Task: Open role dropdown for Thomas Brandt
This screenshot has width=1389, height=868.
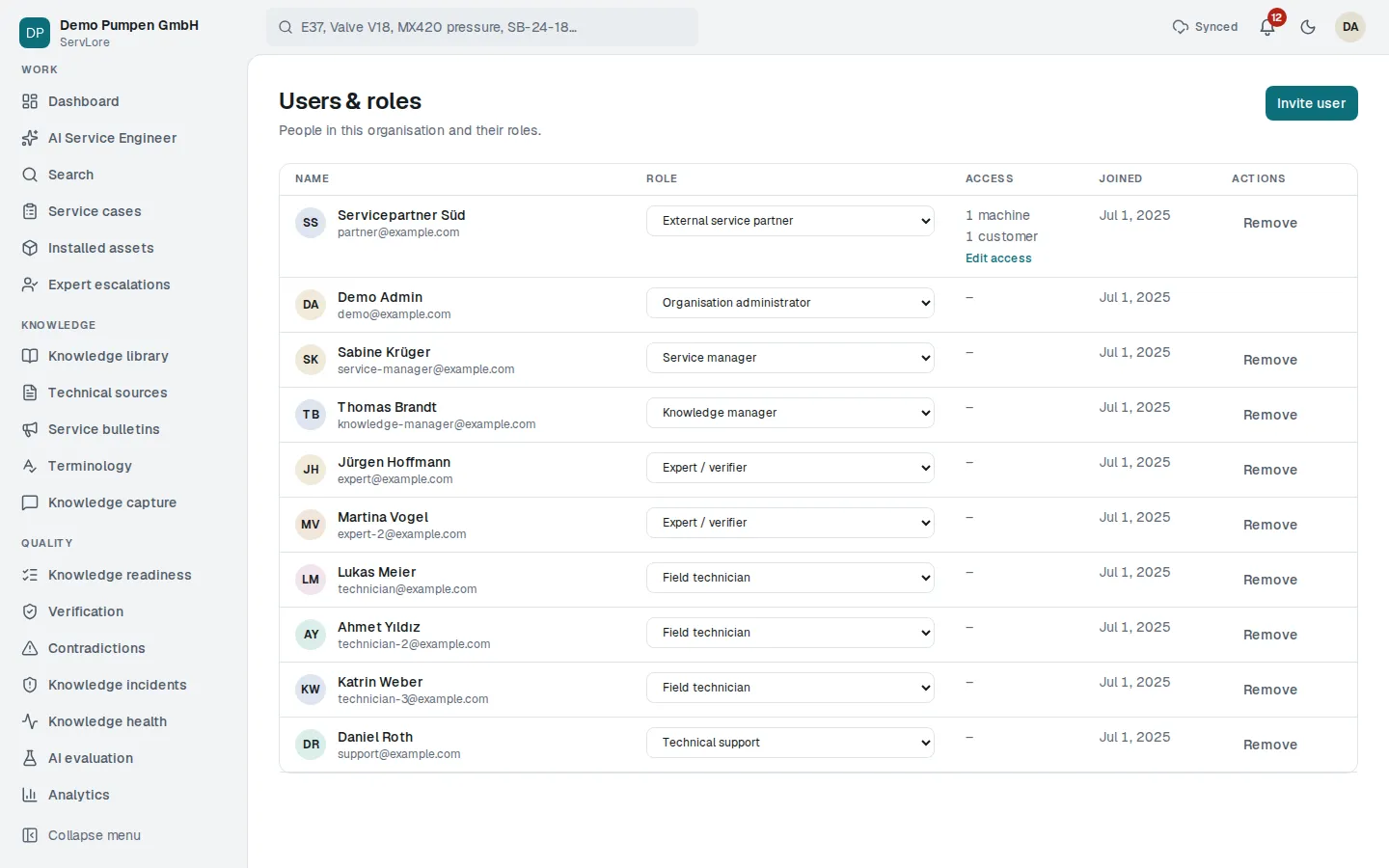Action: coord(790,413)
